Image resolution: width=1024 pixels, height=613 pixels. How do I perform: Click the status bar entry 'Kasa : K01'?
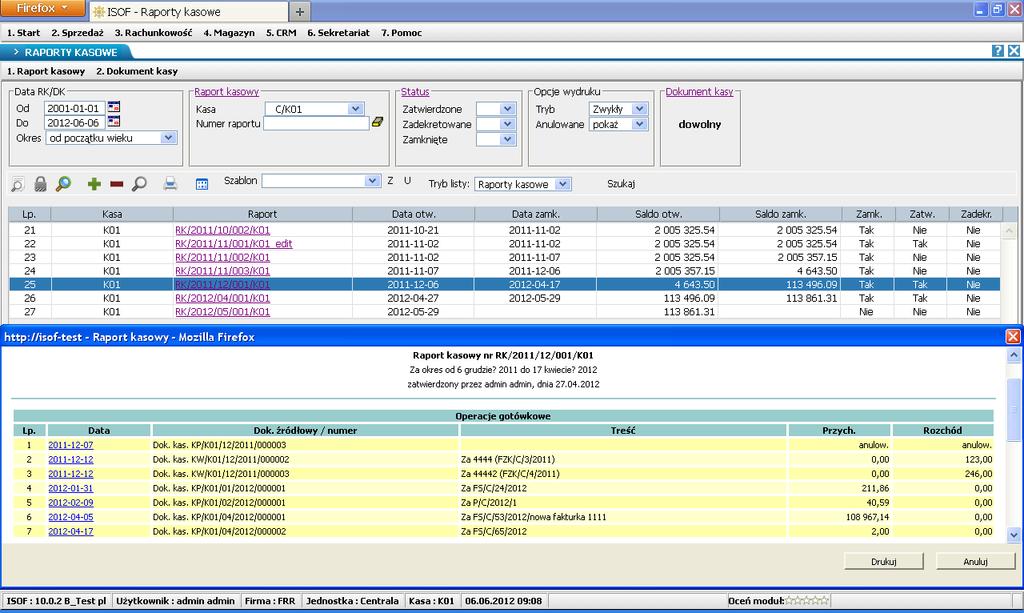[x=431, y=601]
